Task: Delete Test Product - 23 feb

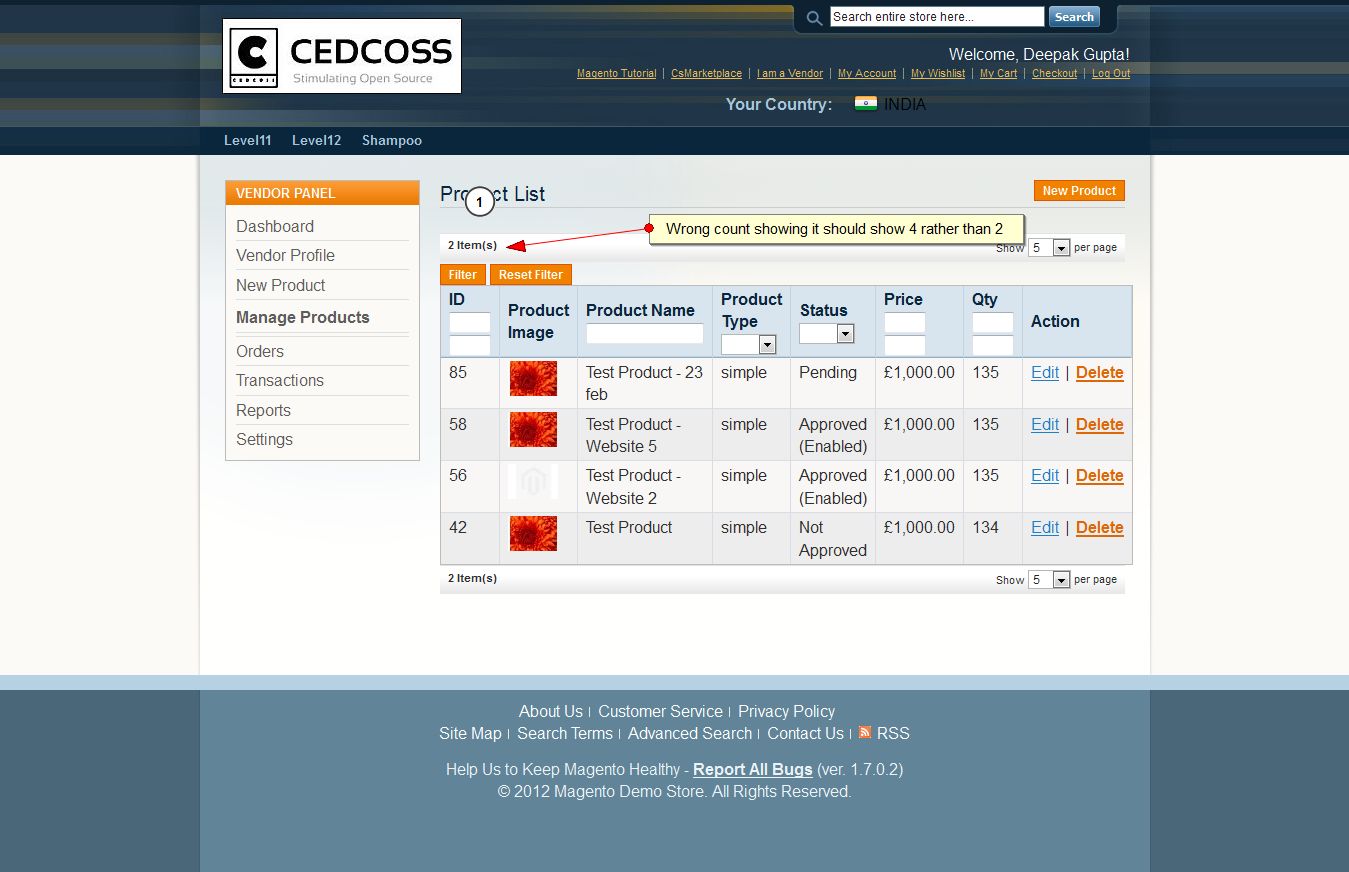Action: coord(1100,372)
